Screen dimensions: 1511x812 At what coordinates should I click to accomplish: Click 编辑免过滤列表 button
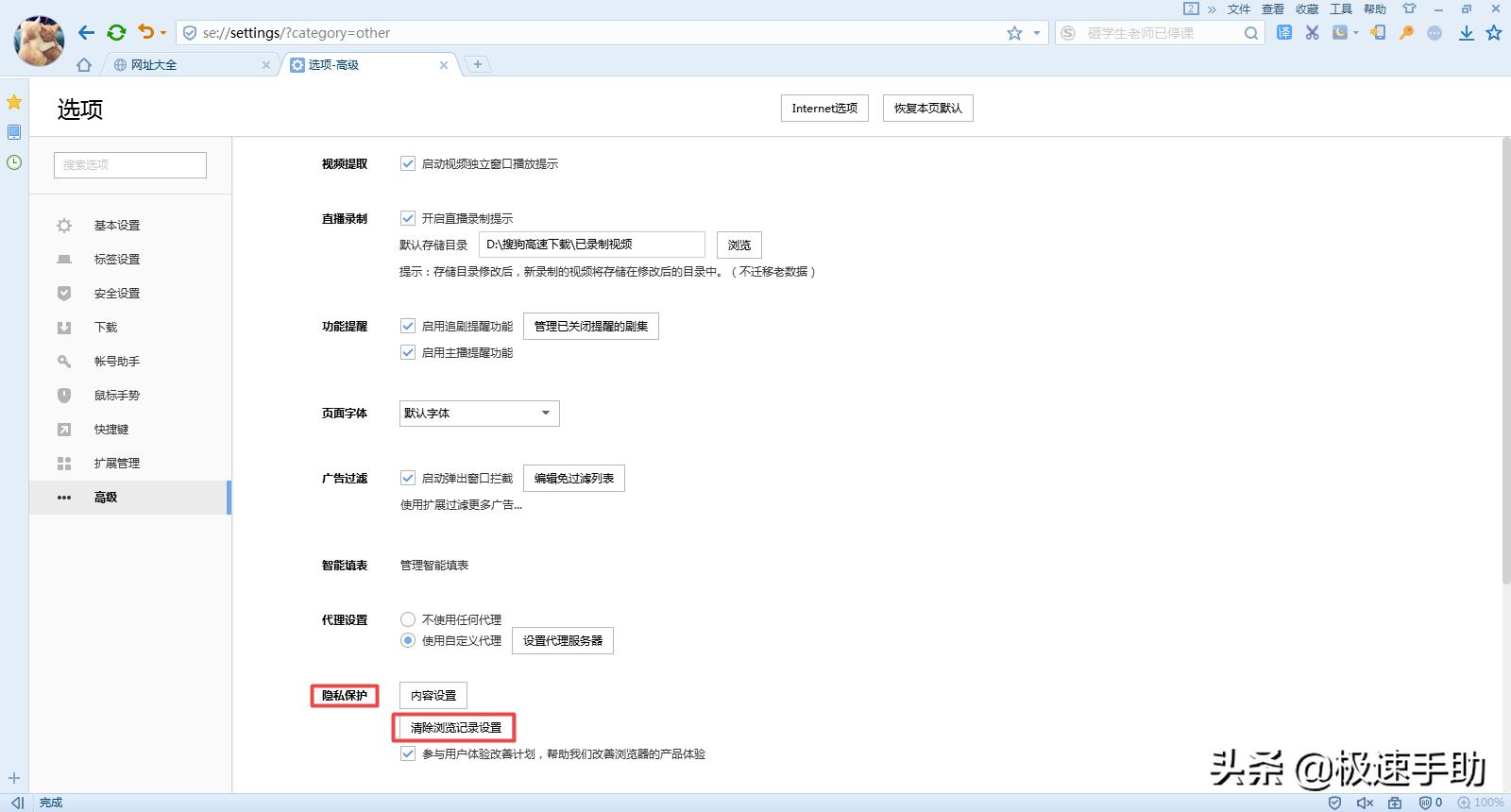pos(574,479)
